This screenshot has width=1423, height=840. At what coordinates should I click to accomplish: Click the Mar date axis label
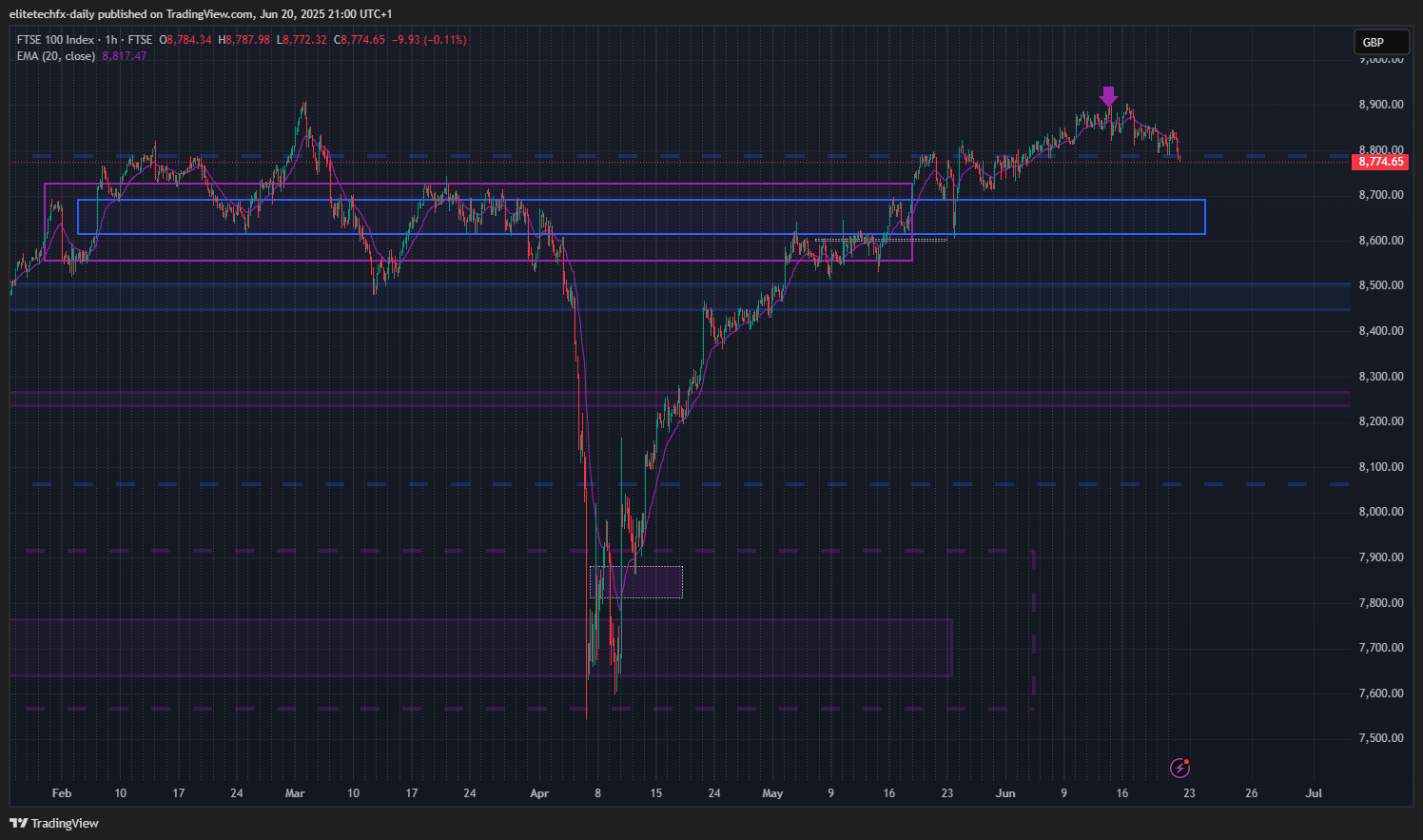pyautogui.click(x=295, y=793)
